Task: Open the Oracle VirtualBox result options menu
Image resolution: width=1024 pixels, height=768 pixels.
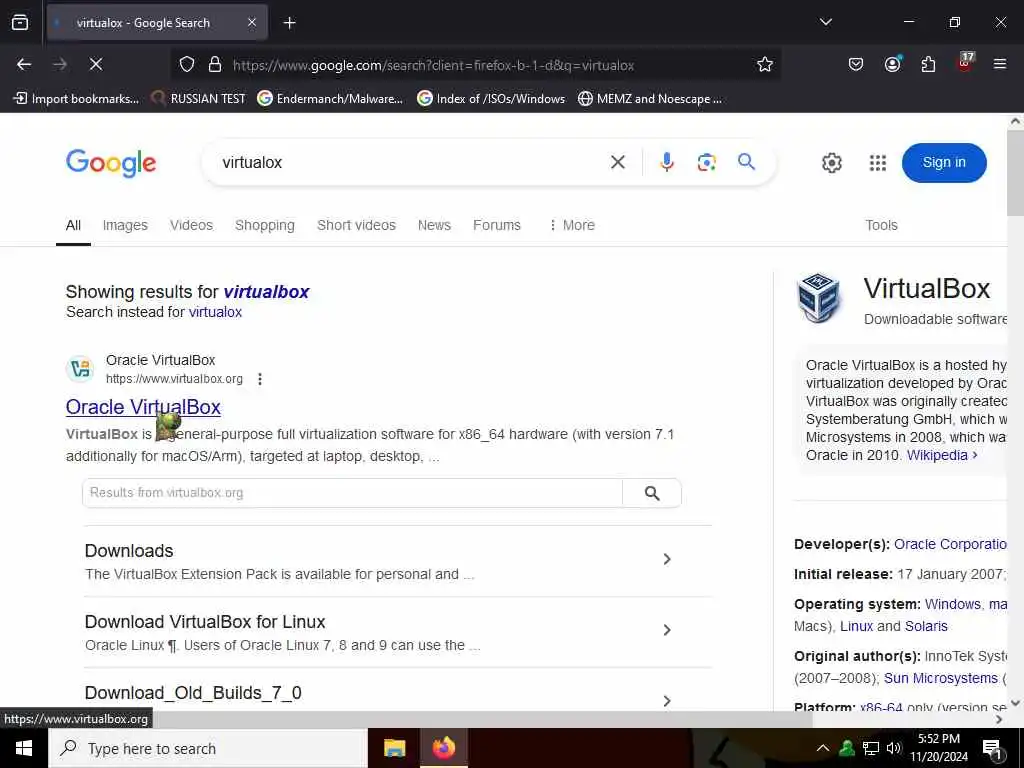Action: click(260, 379)
